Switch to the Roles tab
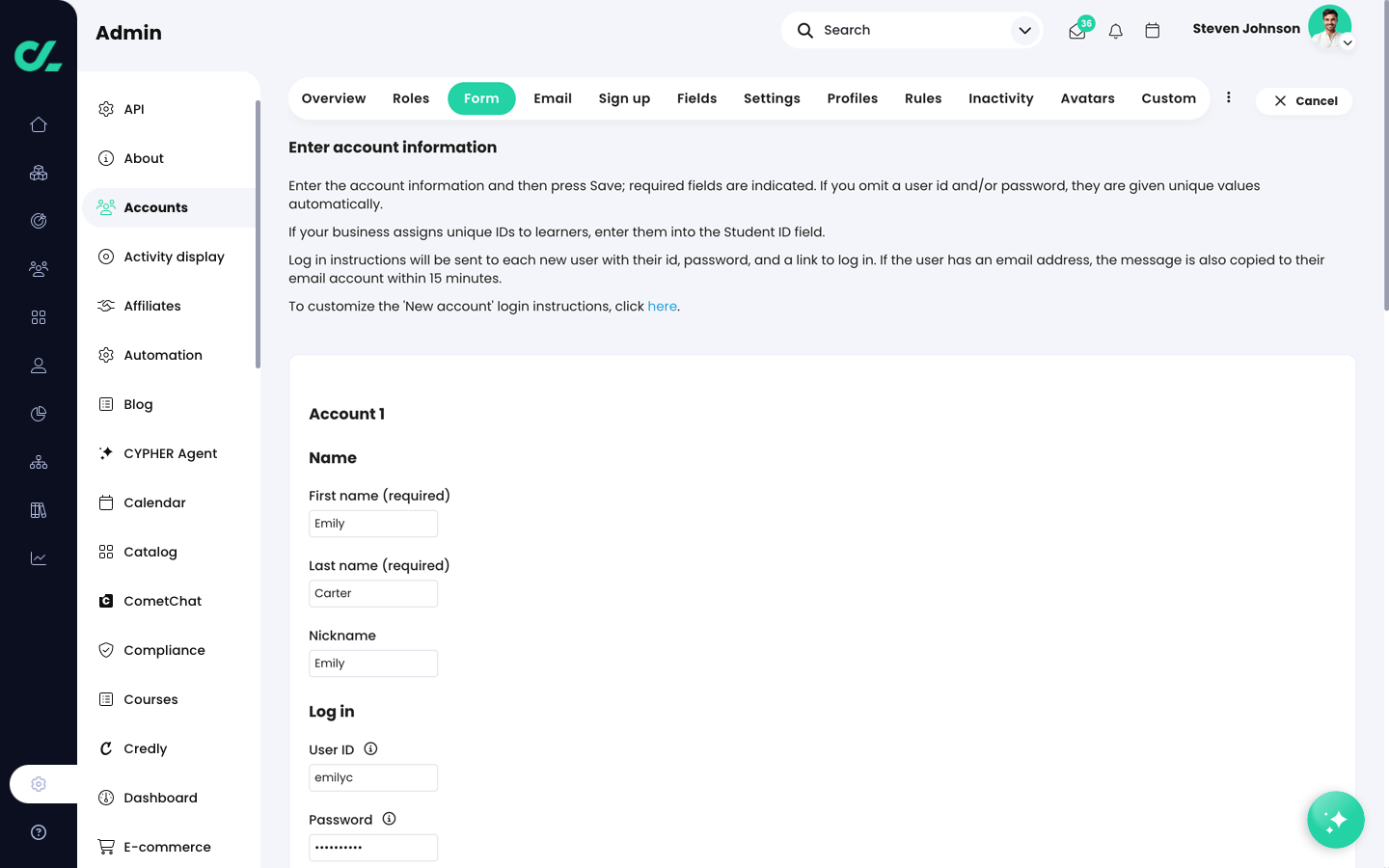The height and width of the screenshot is (868, 1389). click(411, 98)
